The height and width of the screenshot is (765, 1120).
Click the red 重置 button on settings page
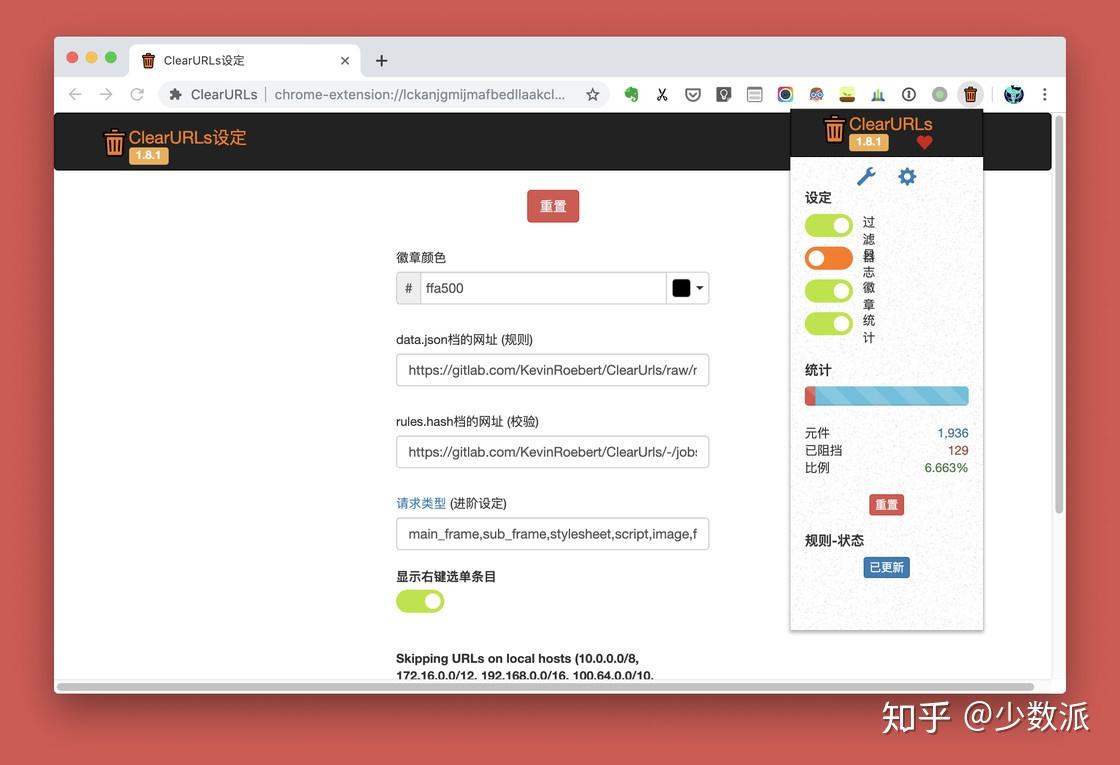click(553, 206)
